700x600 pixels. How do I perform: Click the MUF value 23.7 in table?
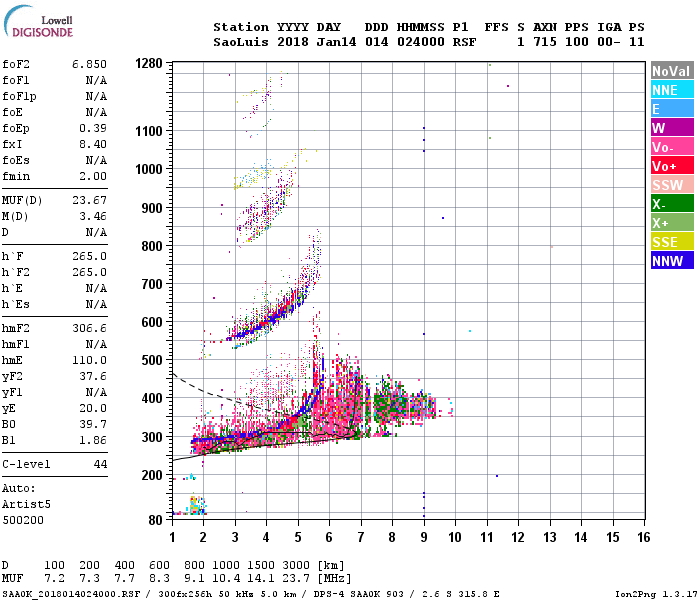click(296, 578)
